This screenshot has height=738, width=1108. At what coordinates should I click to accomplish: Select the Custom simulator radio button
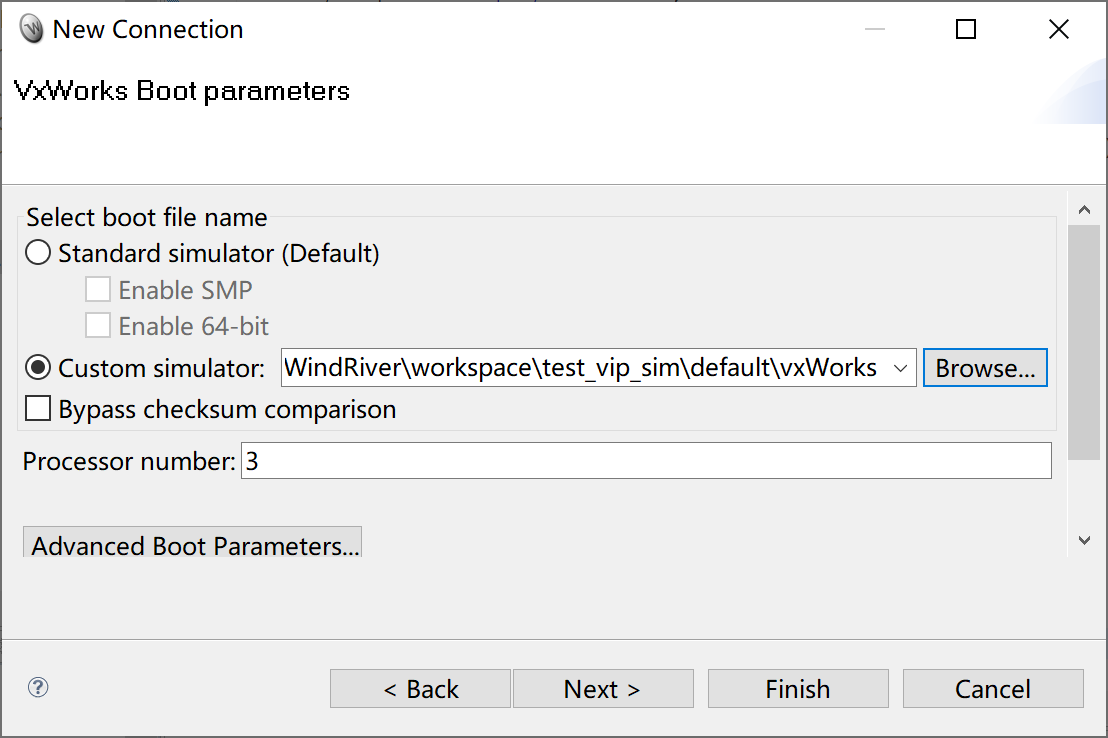pos(37,367)
